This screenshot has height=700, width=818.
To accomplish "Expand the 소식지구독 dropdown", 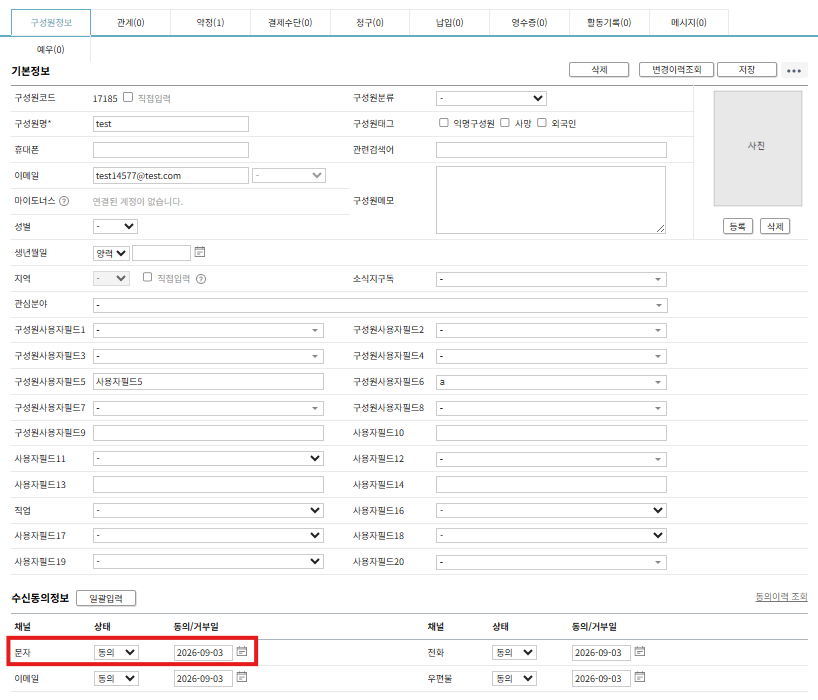I will click(551, 279).
